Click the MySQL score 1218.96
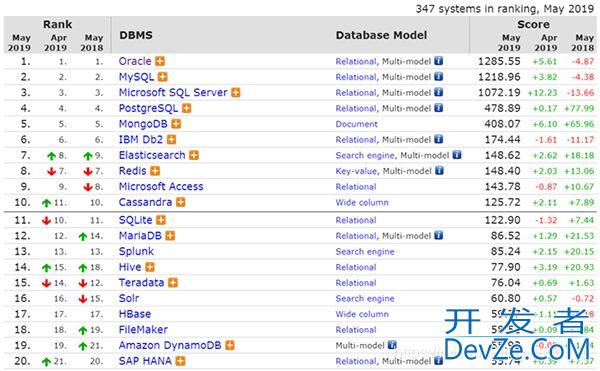The image size is (600, 371). tap(499, 77)
